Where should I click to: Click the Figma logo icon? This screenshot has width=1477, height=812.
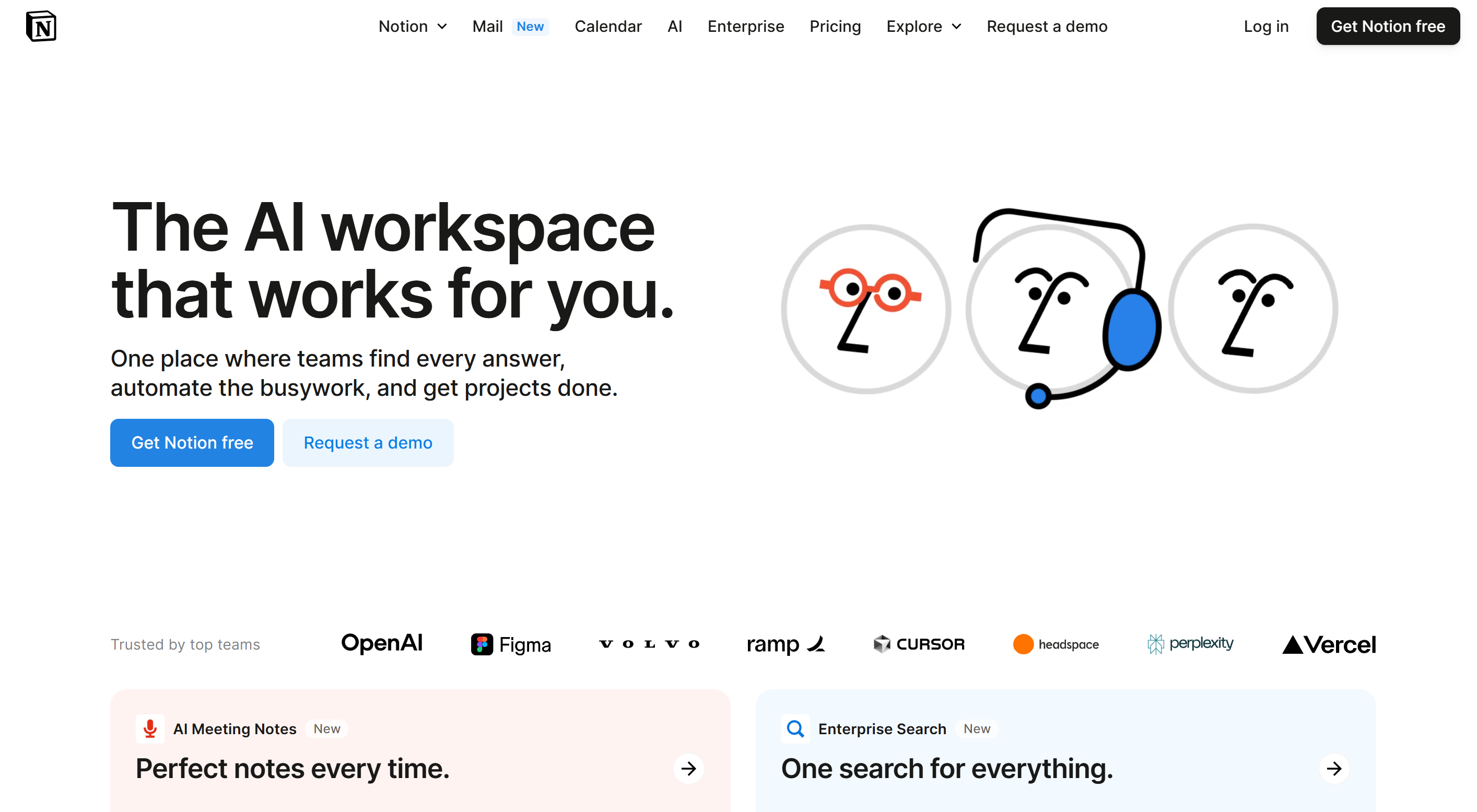482,644
